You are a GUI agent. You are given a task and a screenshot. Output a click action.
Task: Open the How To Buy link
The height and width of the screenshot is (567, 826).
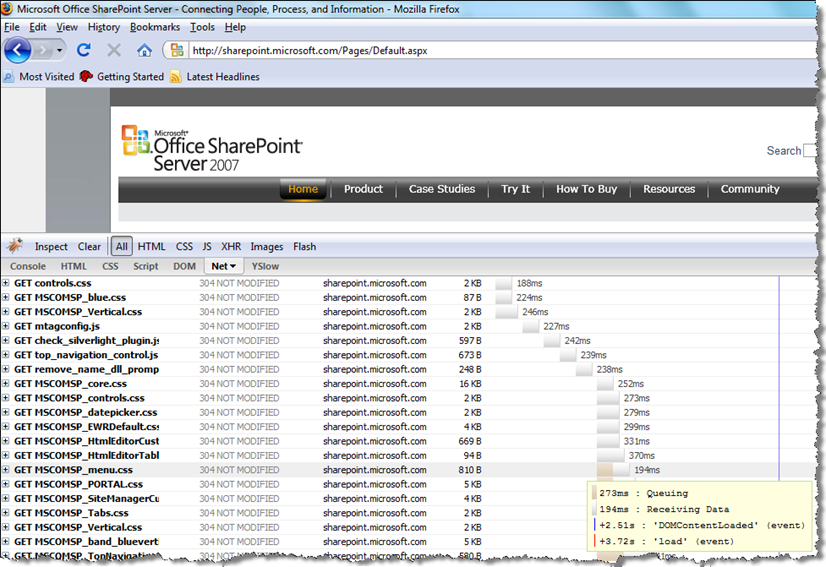586,189
